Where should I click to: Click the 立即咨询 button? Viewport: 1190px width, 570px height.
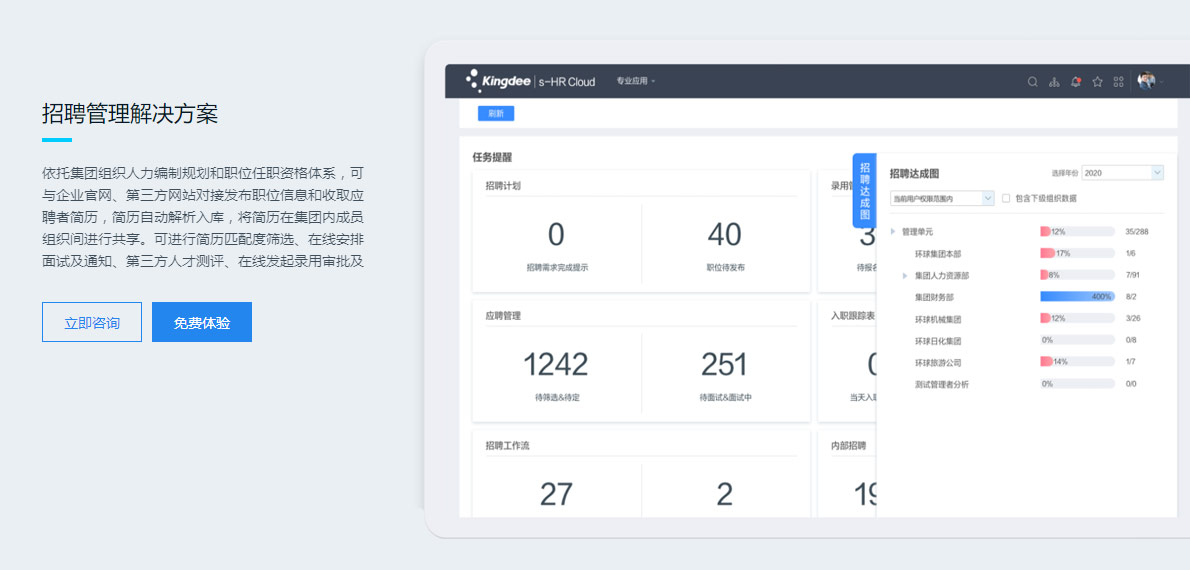coord(92,323)
